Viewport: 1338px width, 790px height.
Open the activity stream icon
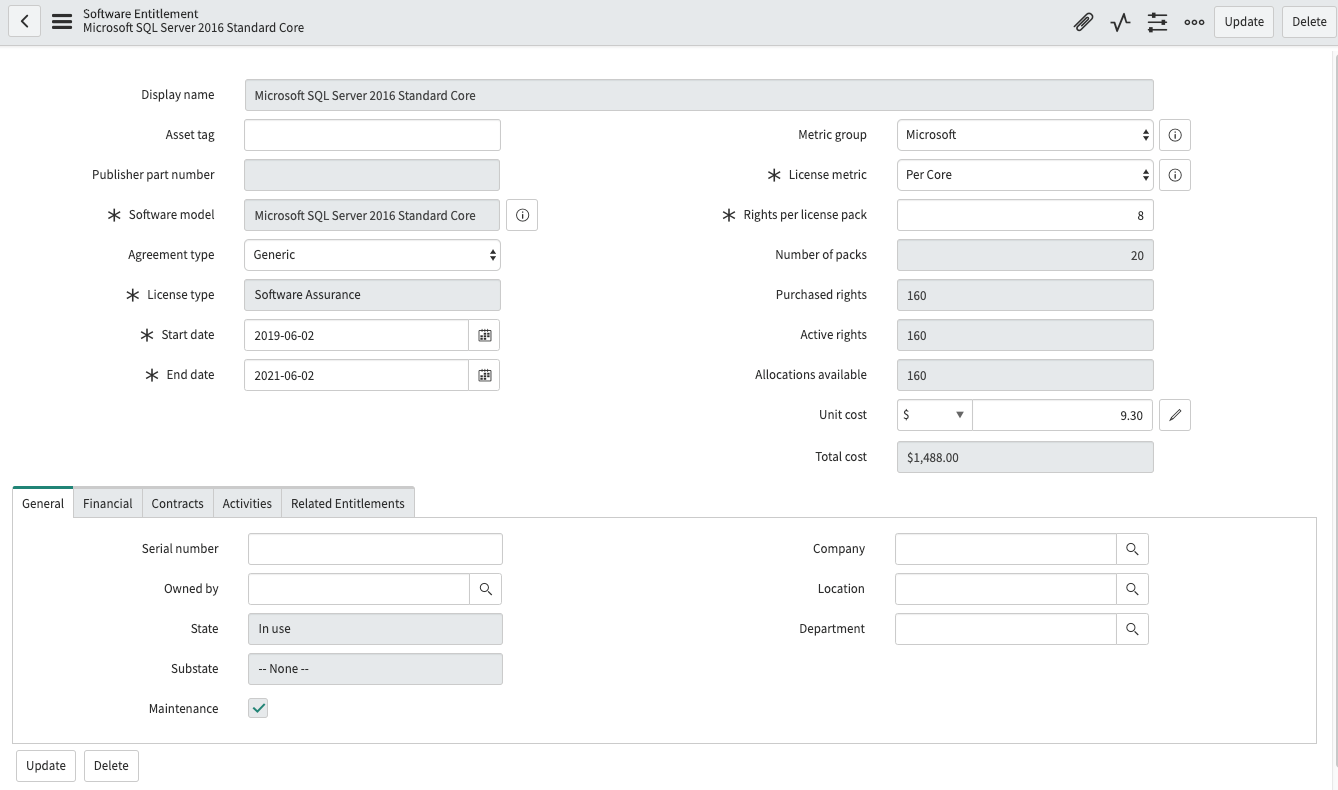(1120, 21)
